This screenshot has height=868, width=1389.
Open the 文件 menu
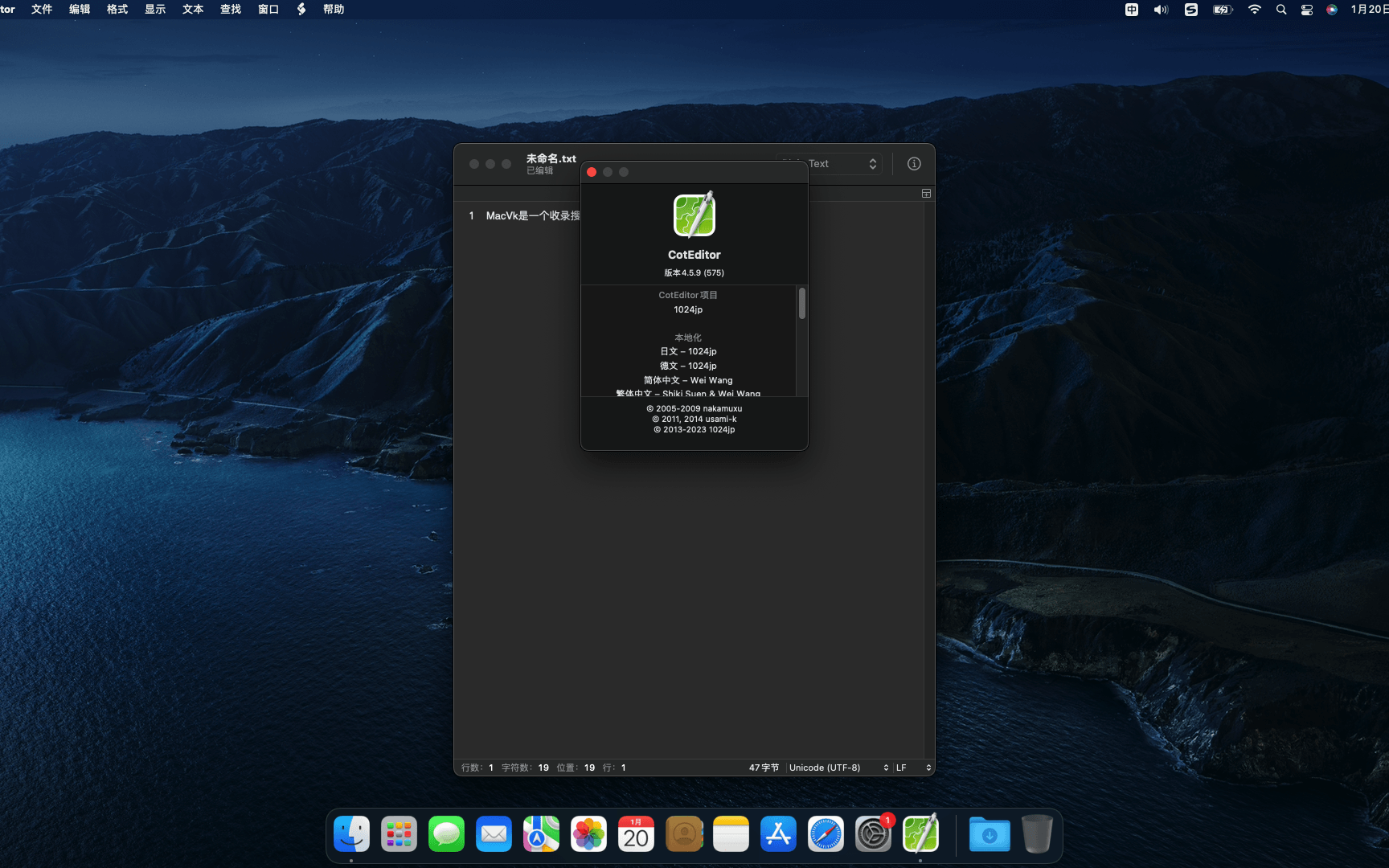42,9
